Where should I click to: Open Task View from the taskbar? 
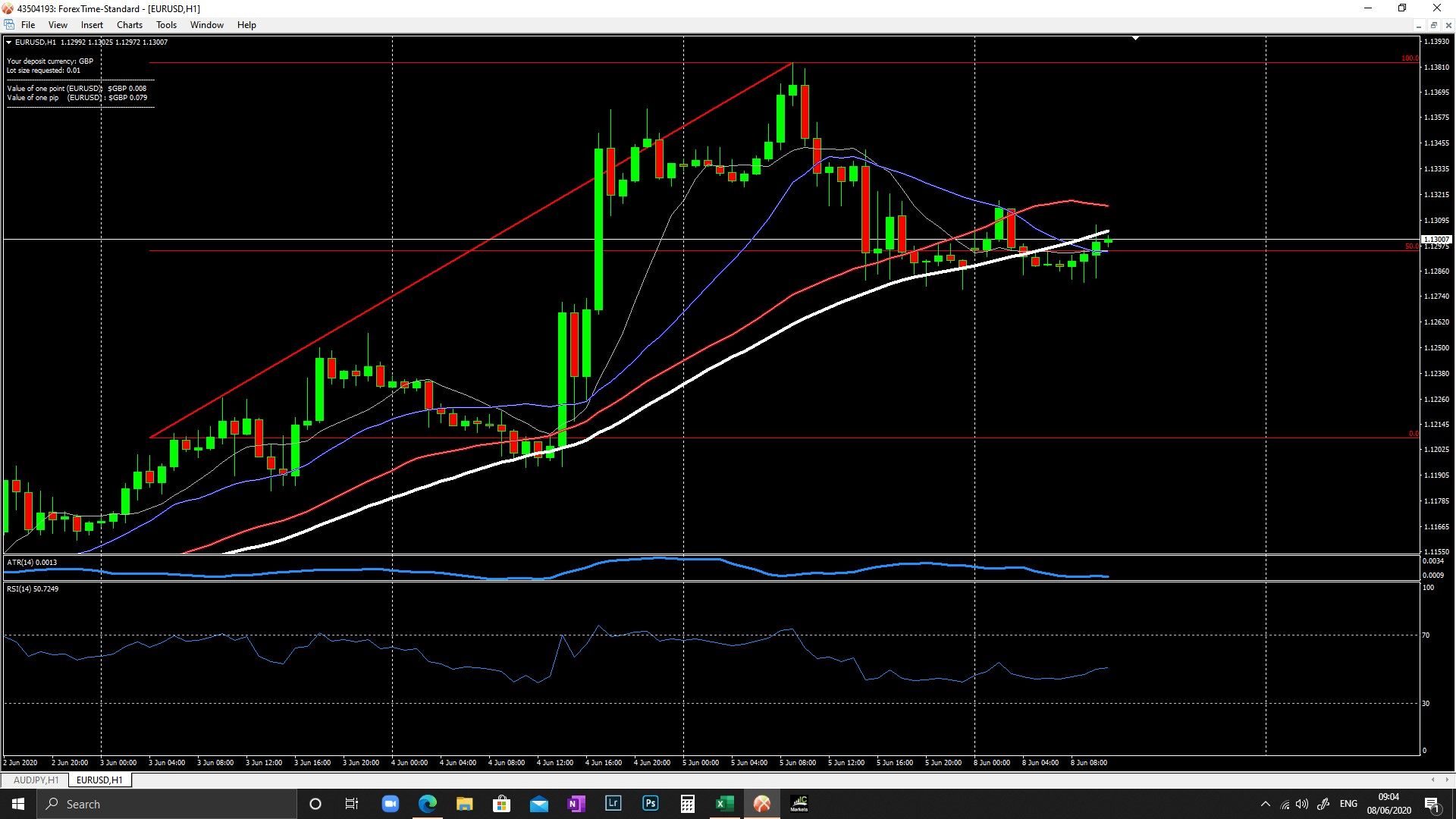(352, 804)
